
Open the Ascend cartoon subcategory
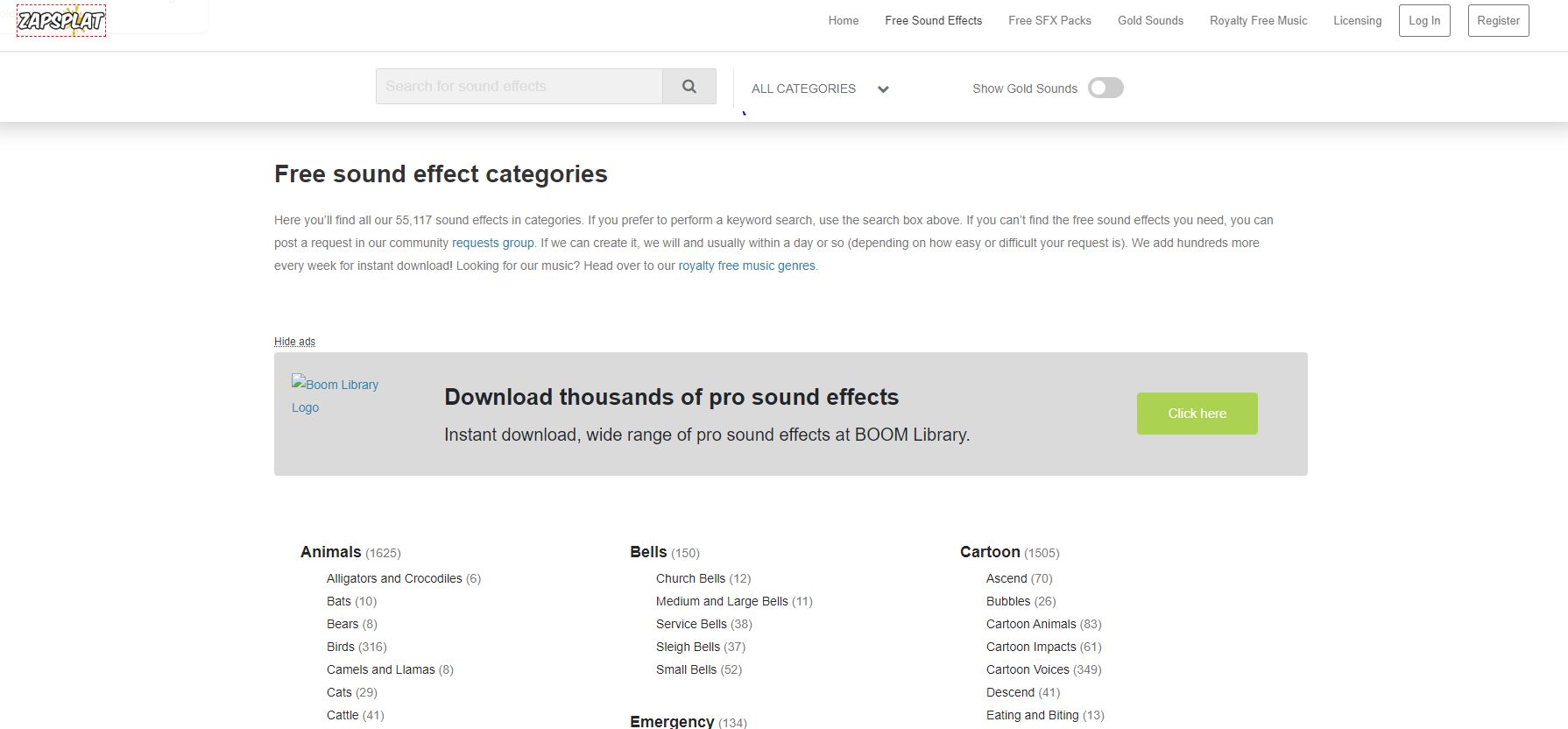coord(1006,578)
